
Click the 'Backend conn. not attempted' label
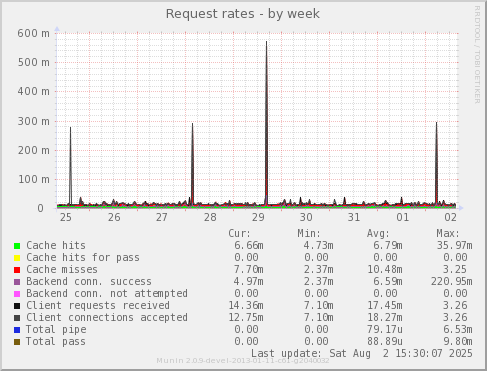(x=107, y=293)
